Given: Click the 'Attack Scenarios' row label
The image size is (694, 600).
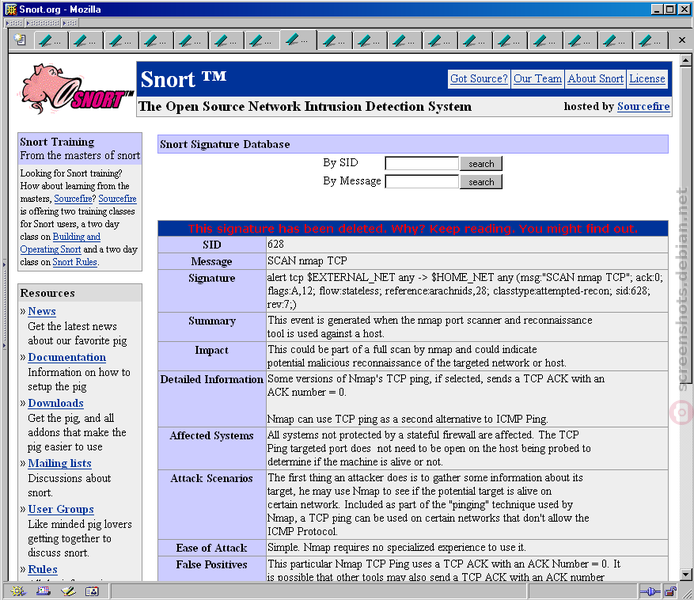Looking at the screenshot, I should pos(212,478).
